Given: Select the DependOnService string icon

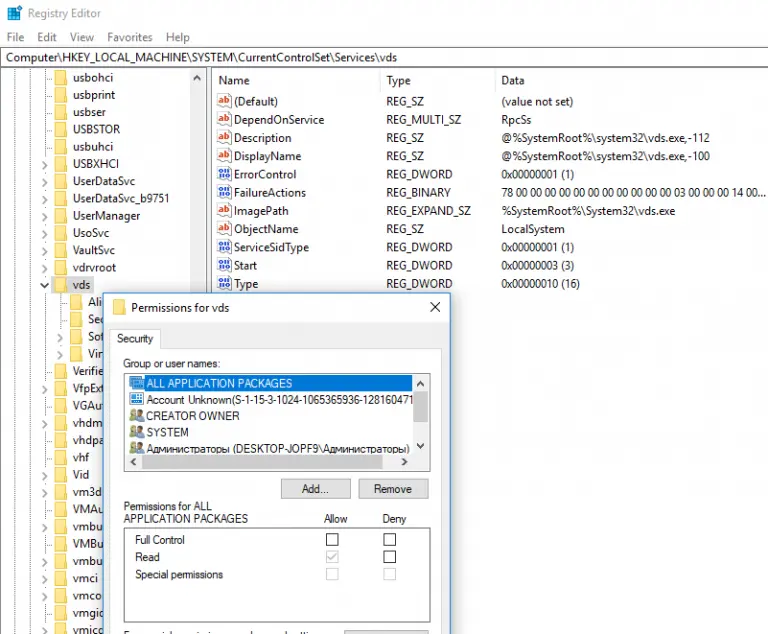Looking at the screenshot, I should point(224,119).
